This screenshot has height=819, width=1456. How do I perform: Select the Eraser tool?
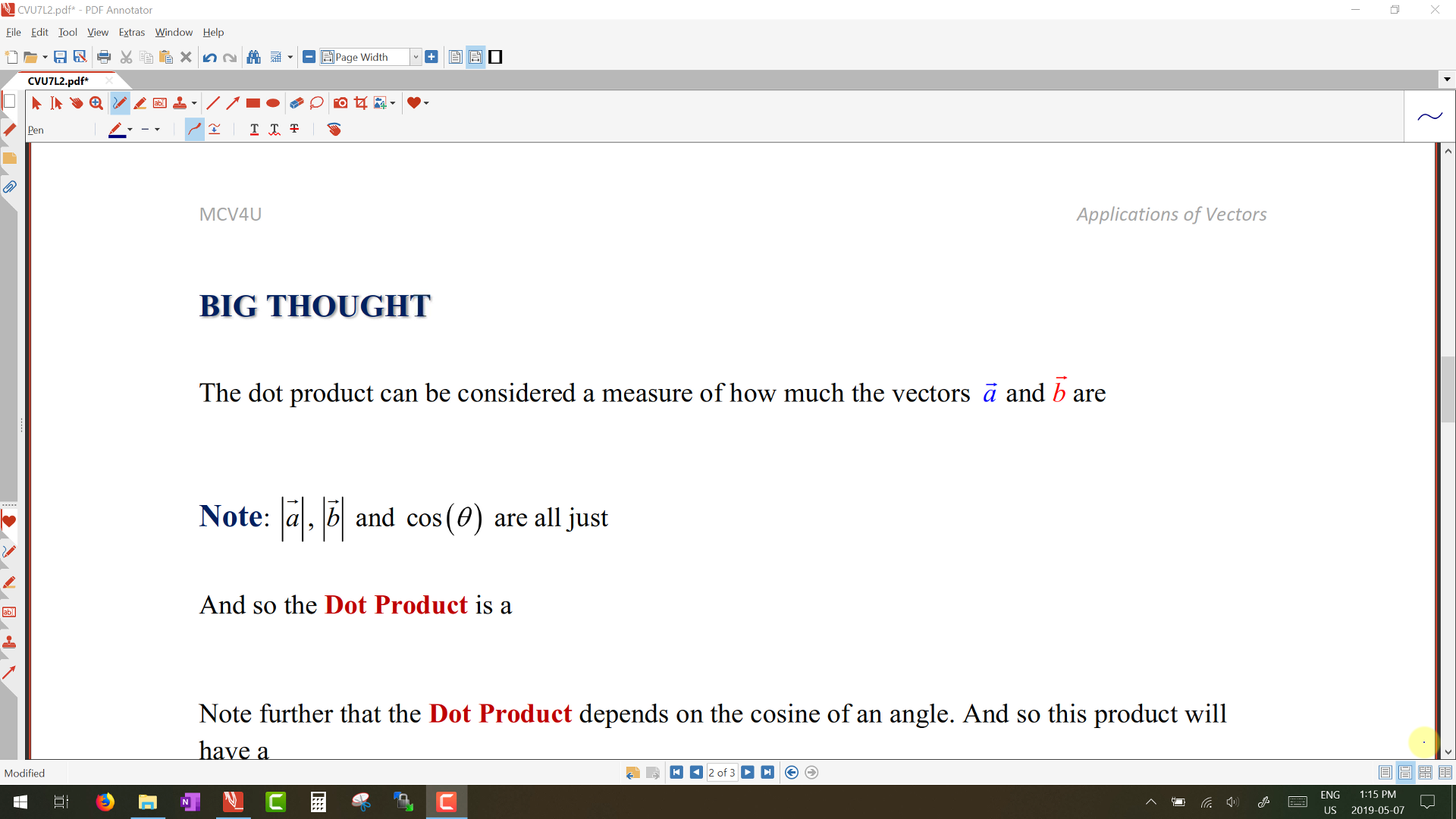297,103
